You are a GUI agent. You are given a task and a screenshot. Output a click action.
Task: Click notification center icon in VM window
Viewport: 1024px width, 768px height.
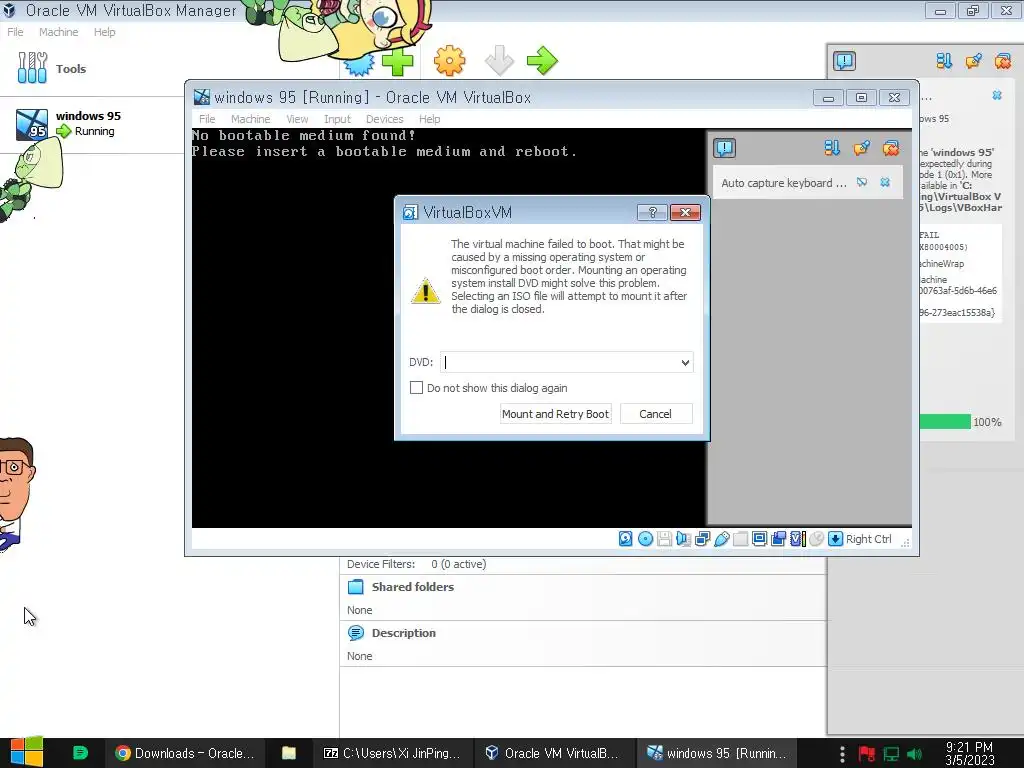pyautogui.click(x=724, y=148)
